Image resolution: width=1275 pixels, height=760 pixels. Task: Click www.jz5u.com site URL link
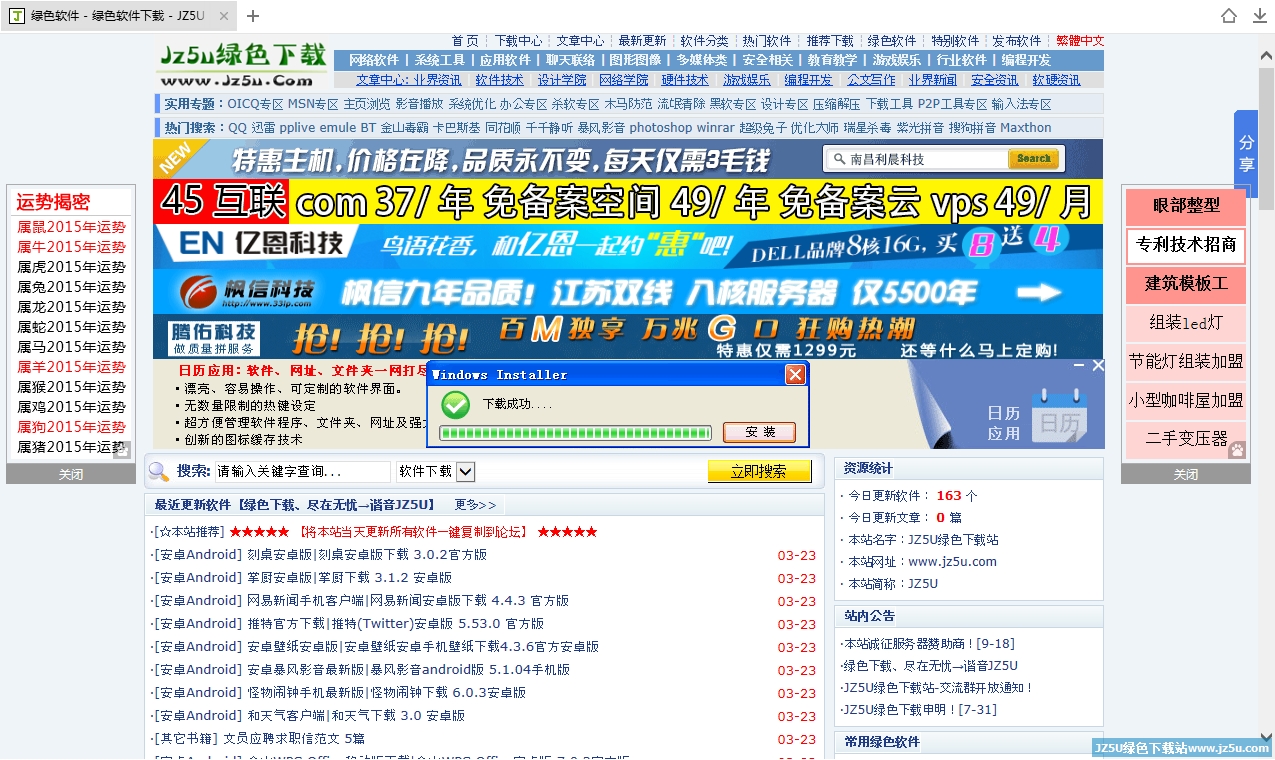click(952, 561)
